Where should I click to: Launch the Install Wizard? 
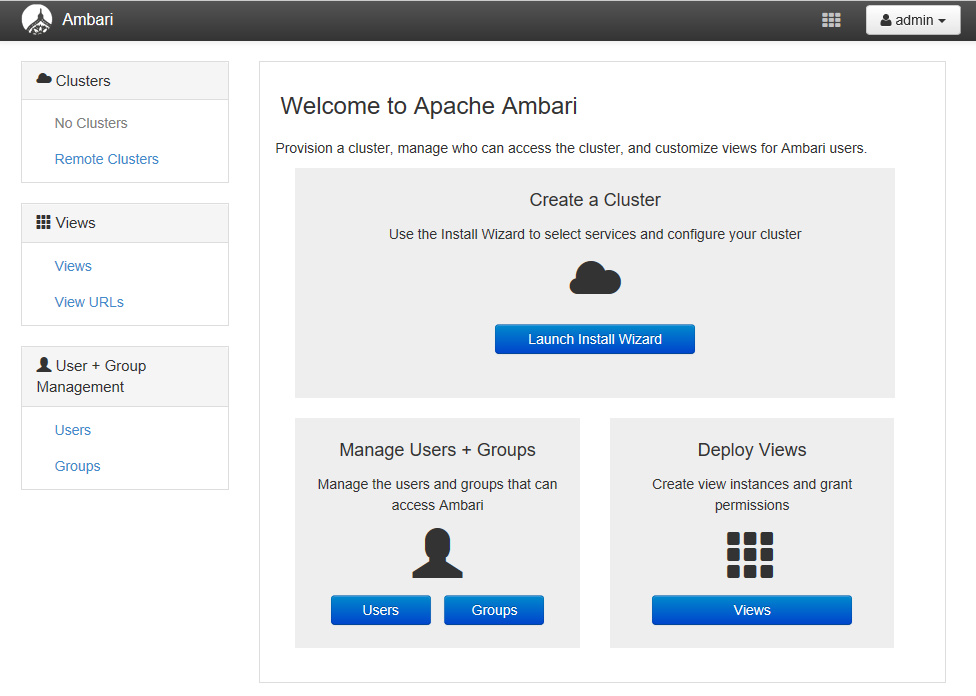point(595,339)
